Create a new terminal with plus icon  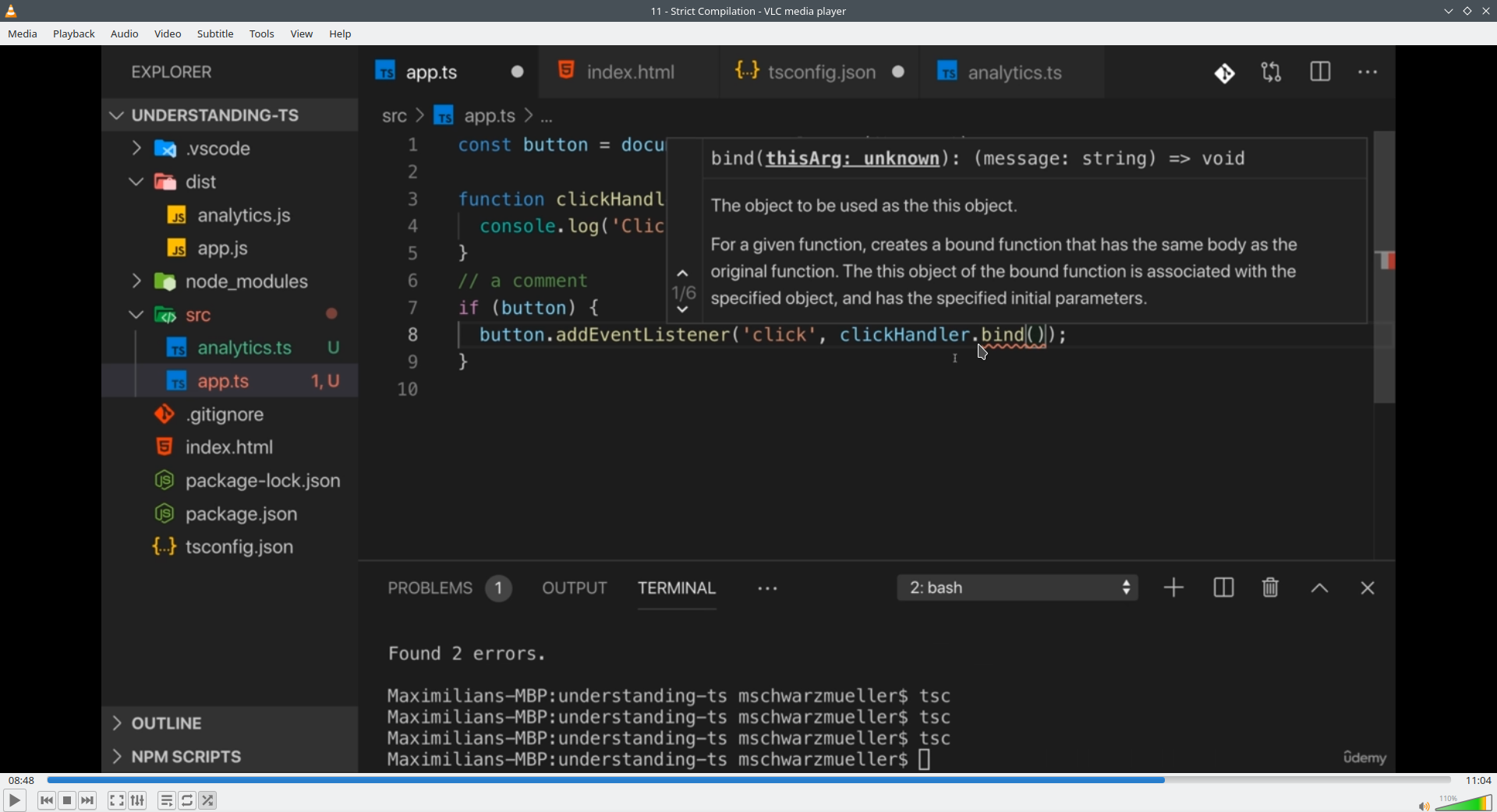point(1174,588)
